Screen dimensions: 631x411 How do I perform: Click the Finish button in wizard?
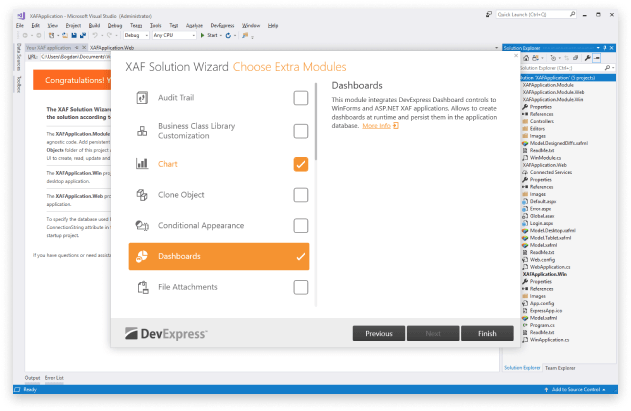(487, 333)
